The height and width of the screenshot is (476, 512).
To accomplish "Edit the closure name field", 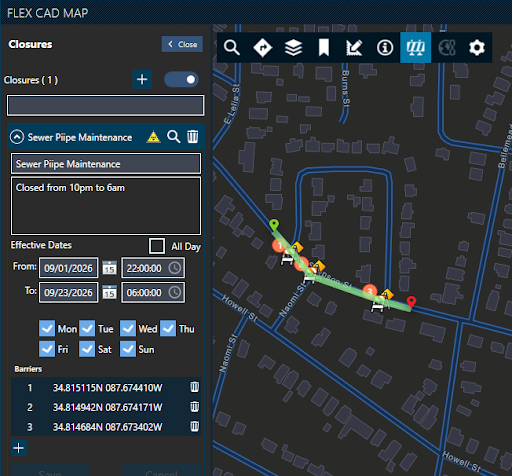I will 106,164.
